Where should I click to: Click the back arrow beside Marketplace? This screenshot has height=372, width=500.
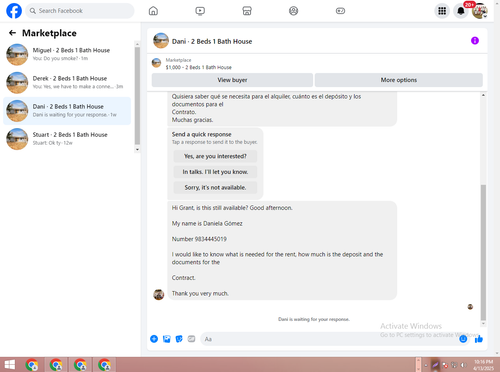tap(12, 33)
